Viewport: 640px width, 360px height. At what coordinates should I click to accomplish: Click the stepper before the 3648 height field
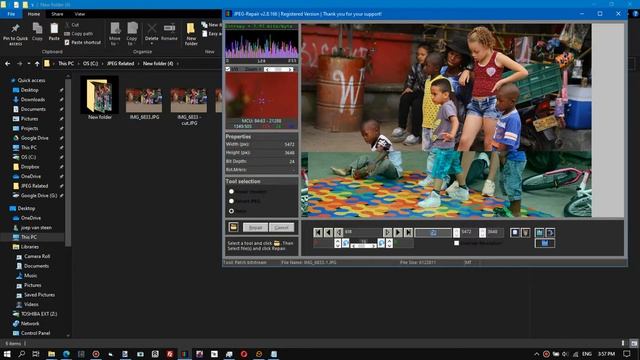[x=482, y=232]
